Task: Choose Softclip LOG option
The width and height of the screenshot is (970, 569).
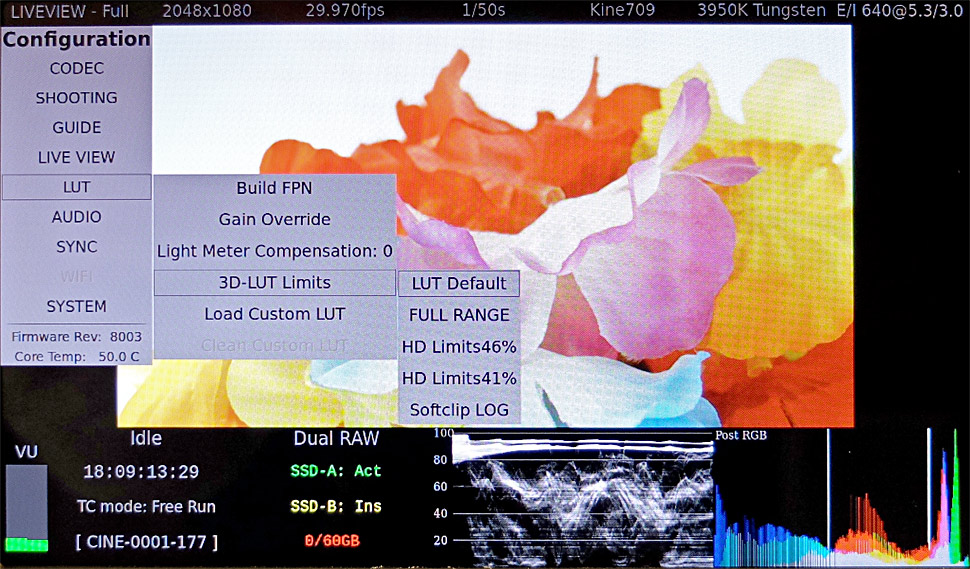Action: click(x=459, y=410)
